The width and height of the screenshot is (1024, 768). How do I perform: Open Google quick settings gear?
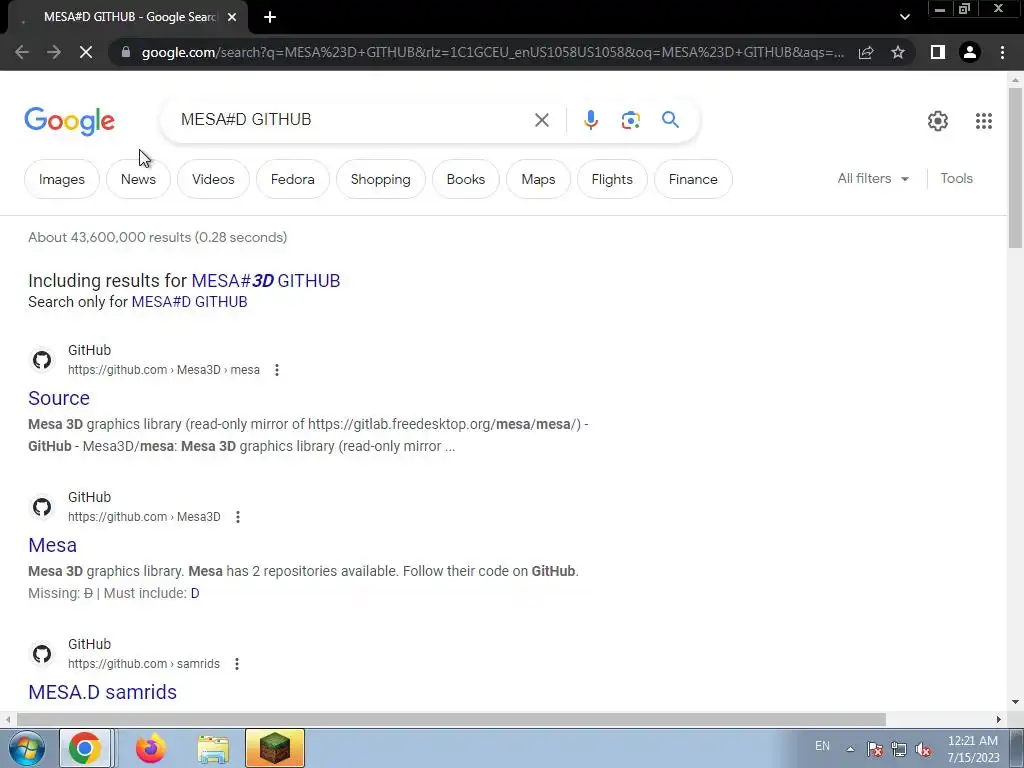(938, 121)
